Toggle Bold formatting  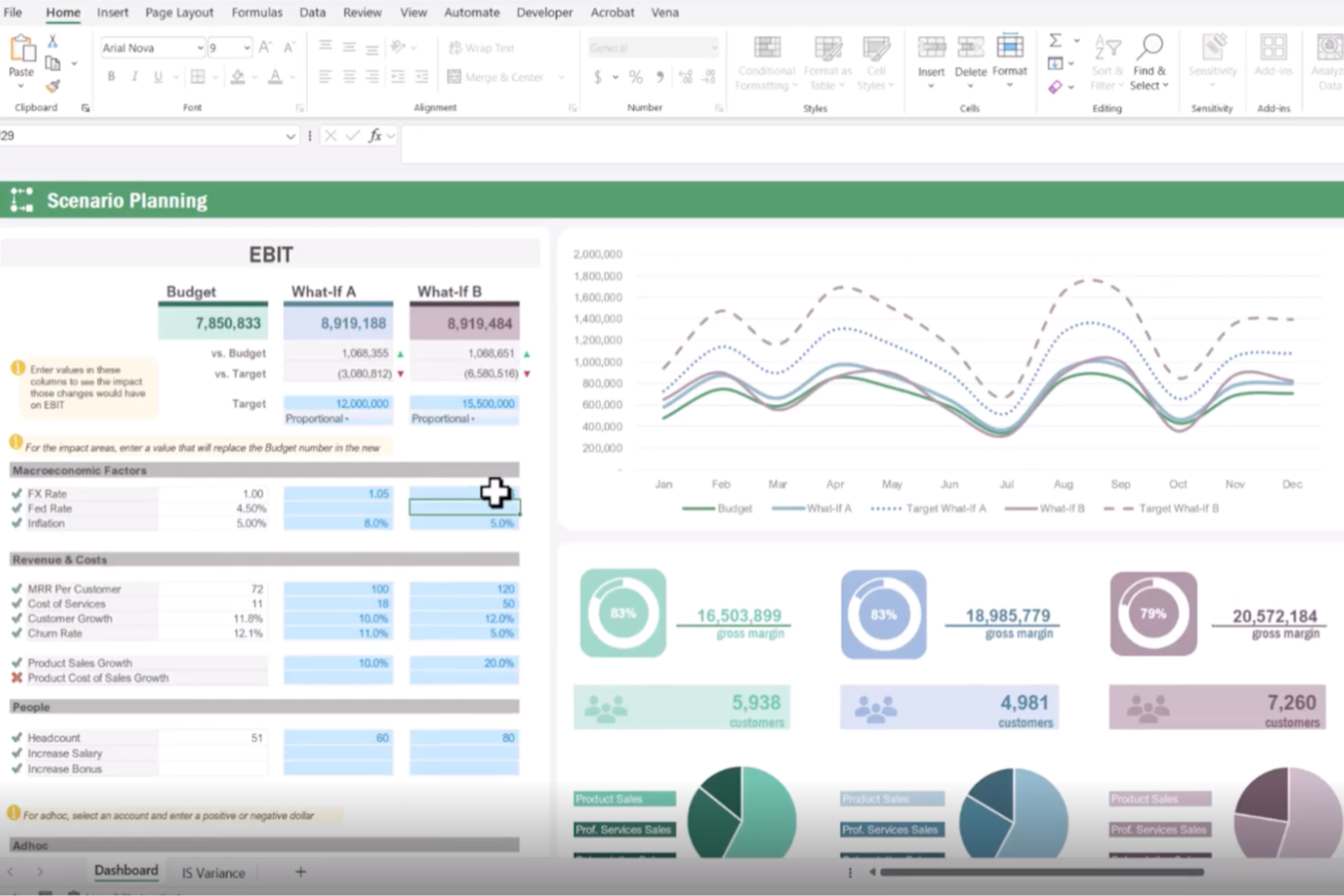pyautogui.click(x=111, y=76)
